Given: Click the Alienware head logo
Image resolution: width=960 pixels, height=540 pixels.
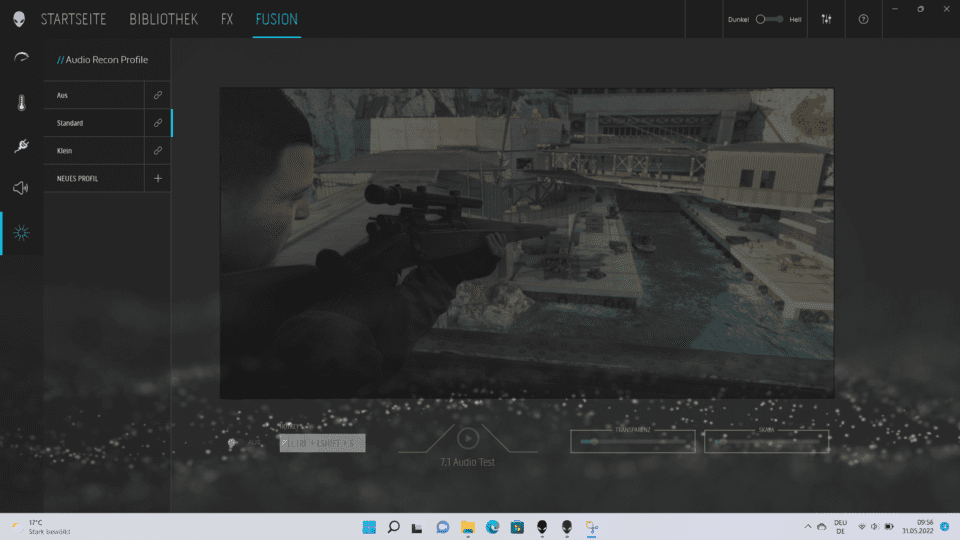Looking at the screenshot, I should 19,19.
